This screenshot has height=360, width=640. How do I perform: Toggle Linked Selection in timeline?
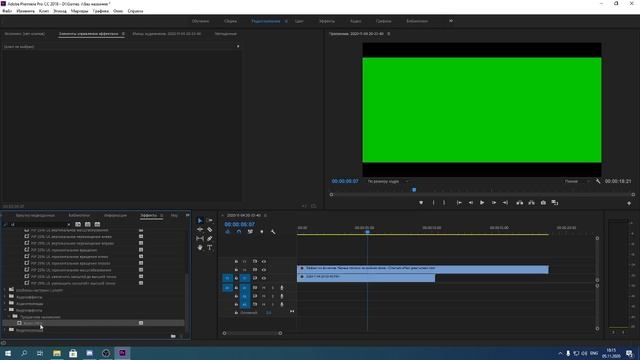click(x=250, y=232)
